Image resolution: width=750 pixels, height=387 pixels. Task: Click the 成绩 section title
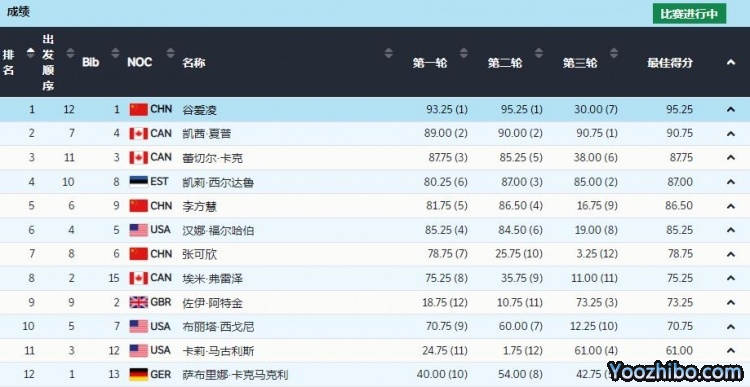pos(18,12)
